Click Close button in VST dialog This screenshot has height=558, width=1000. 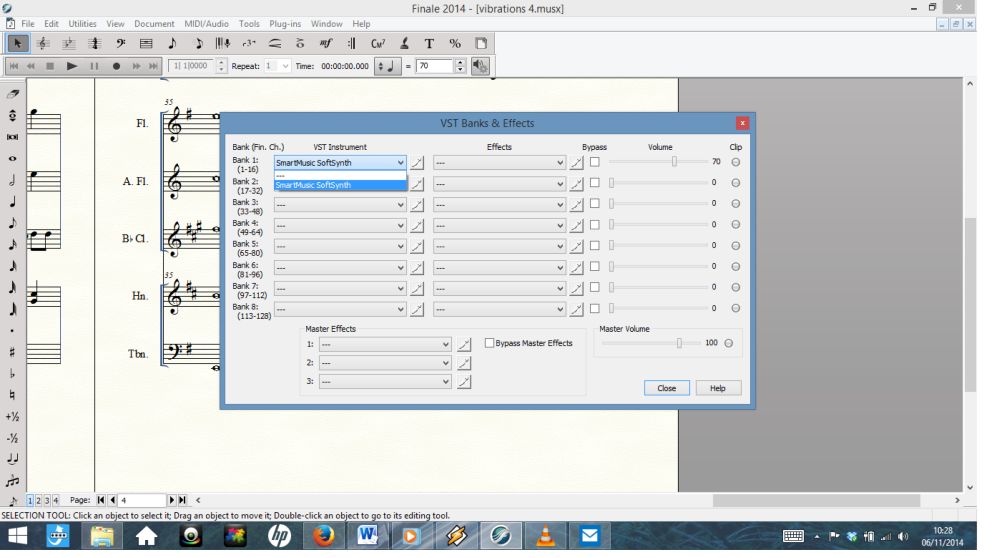point(667,388)
